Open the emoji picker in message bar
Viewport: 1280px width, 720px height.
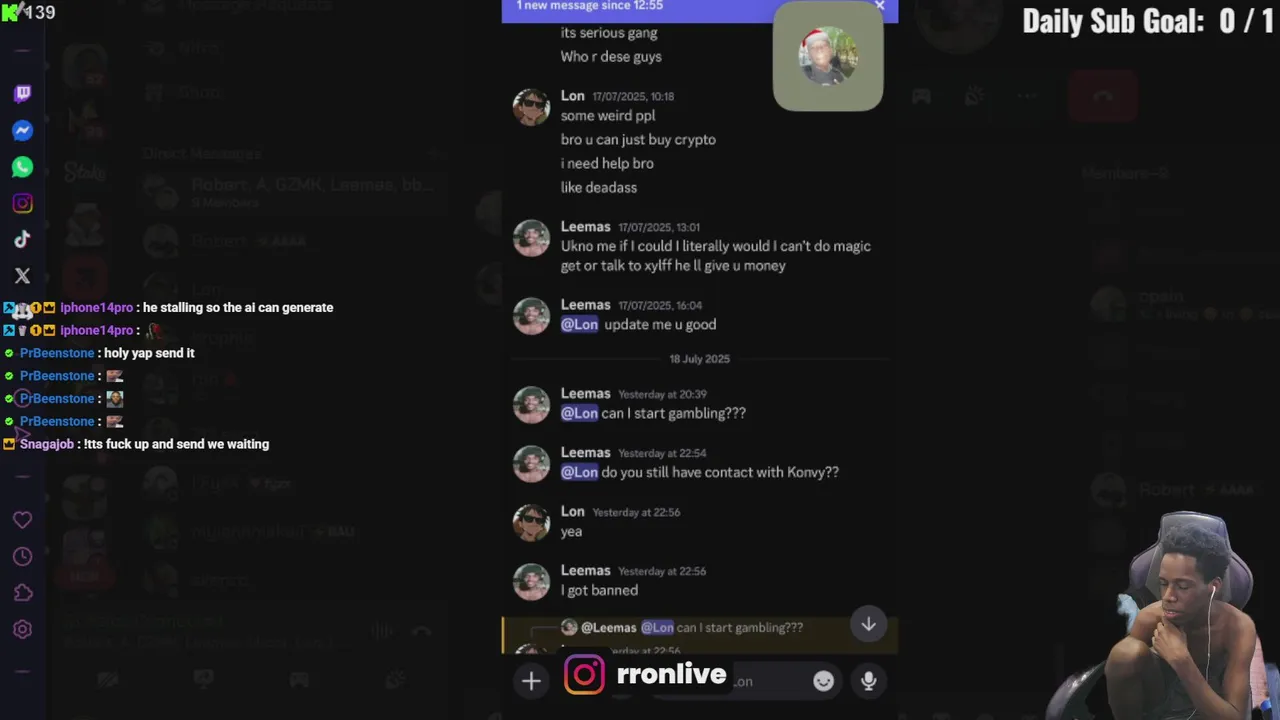(x=823, y=681)
